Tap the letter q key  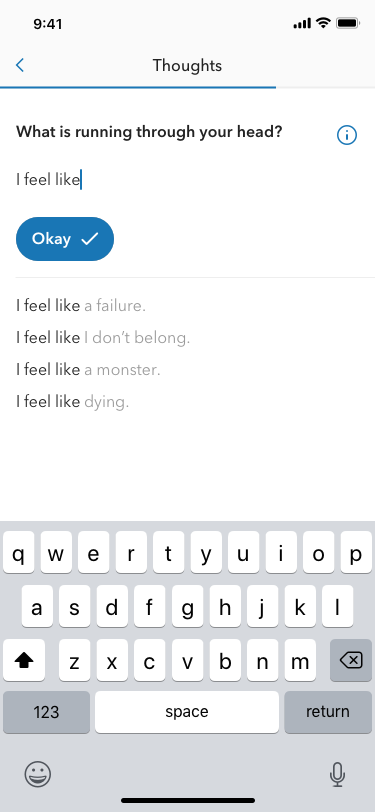tap(19, 553)
